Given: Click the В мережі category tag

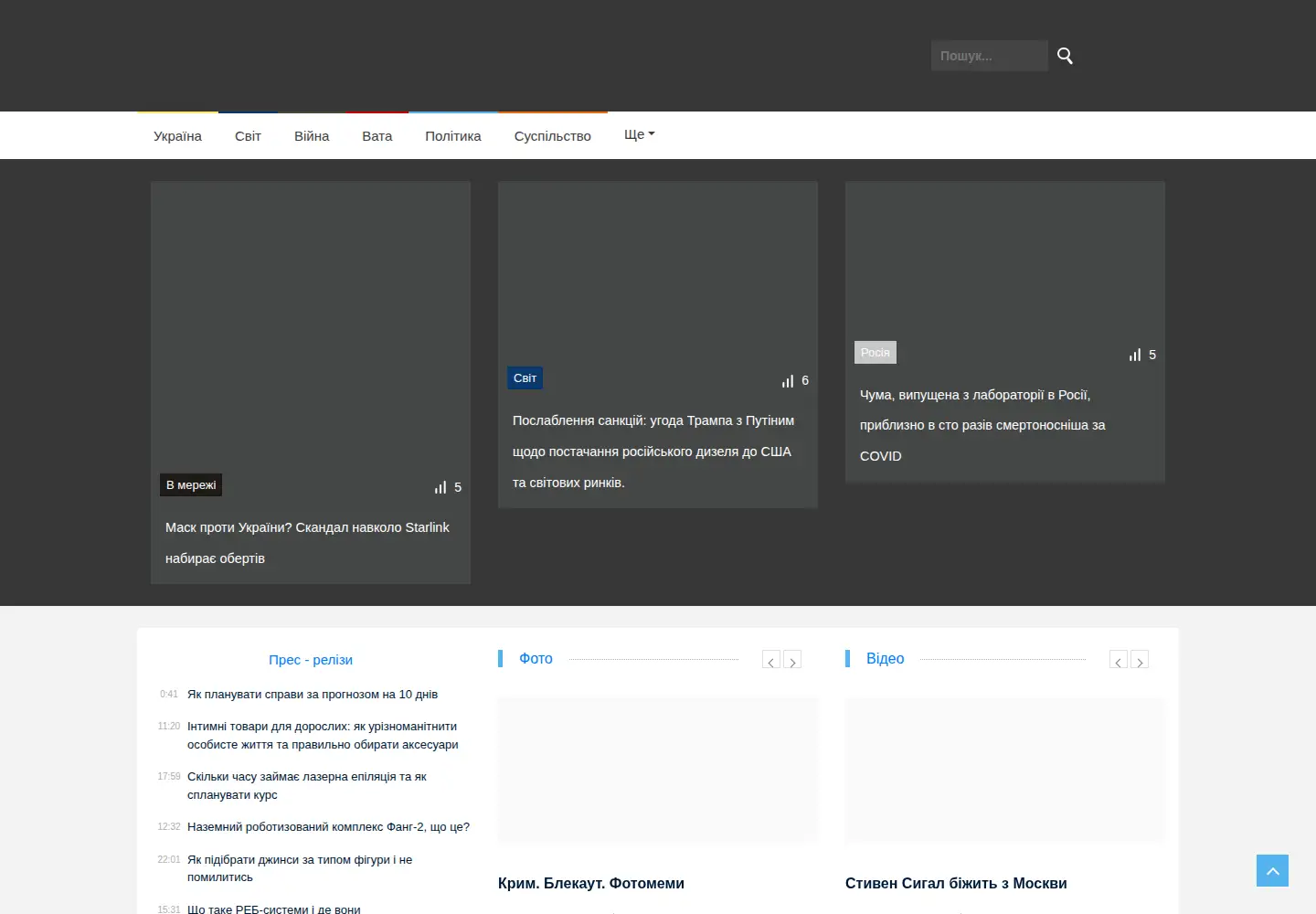Looking at the screenshot, I should (191, 485).
